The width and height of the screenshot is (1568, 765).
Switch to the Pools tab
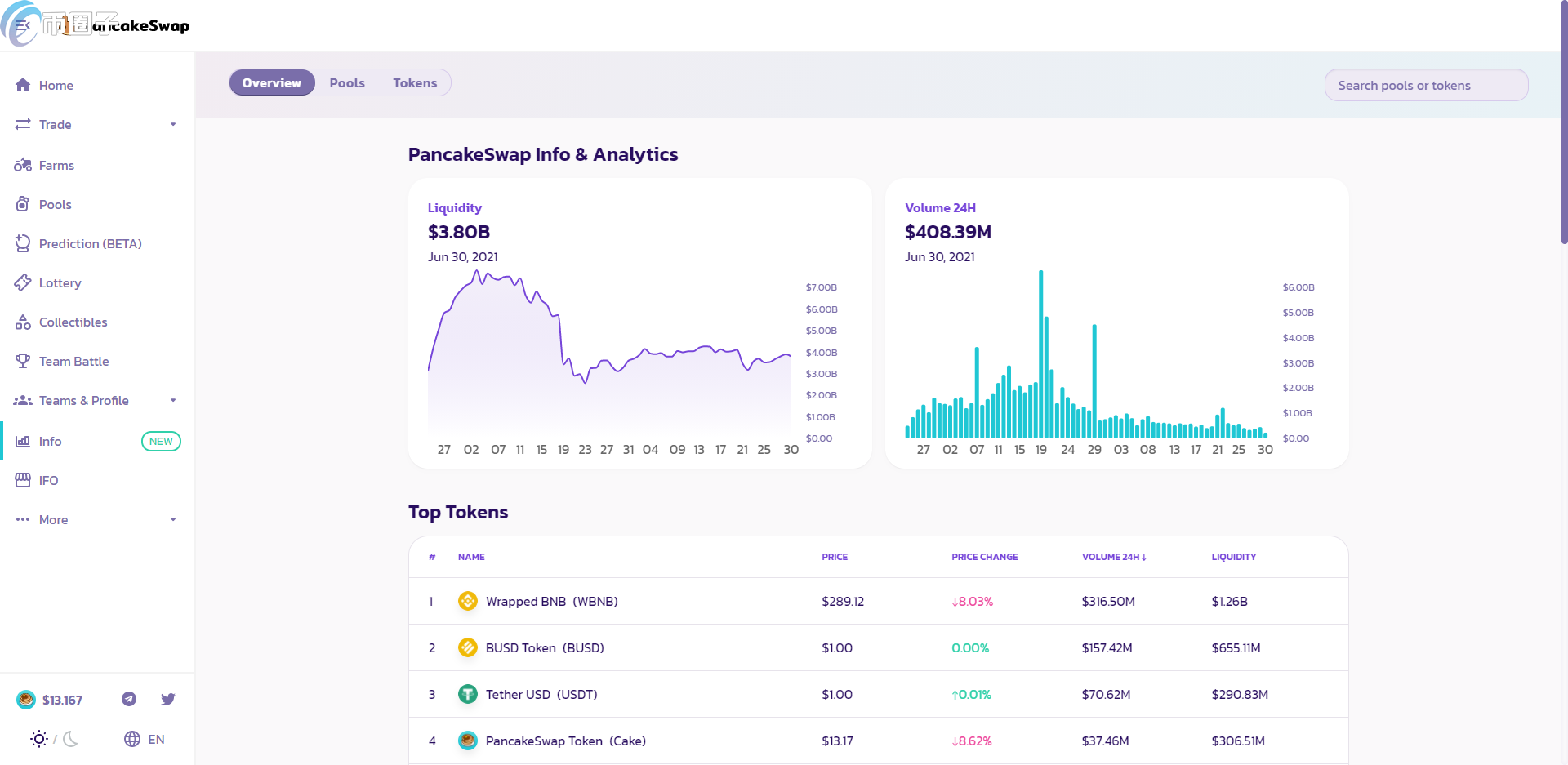pos(347,82)
